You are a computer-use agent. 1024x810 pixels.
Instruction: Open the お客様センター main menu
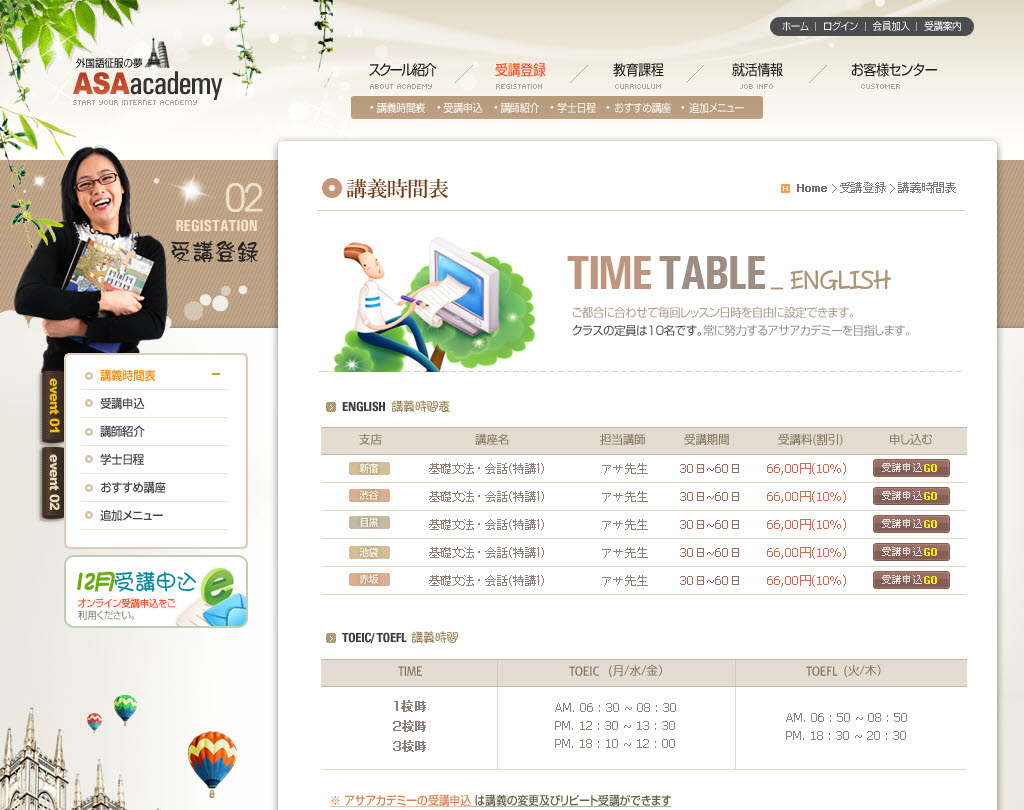point(894,71)
